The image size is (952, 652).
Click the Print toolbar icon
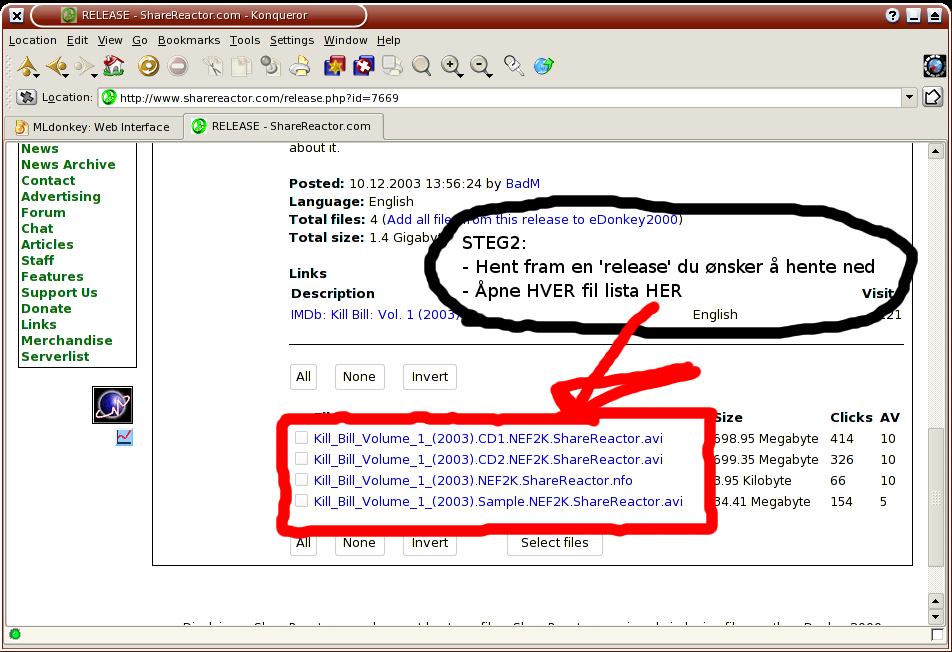click(299, 67)
